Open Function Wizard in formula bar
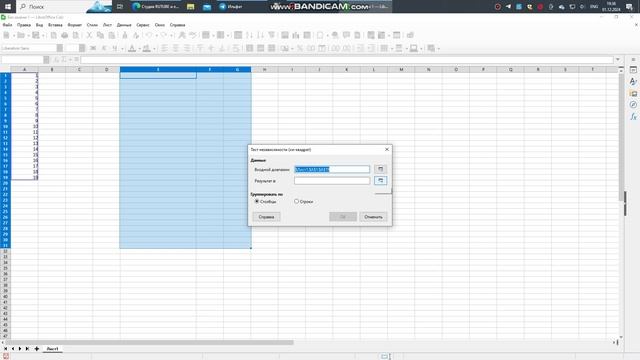This screenshot has height=360, width=640. point(56,60)
